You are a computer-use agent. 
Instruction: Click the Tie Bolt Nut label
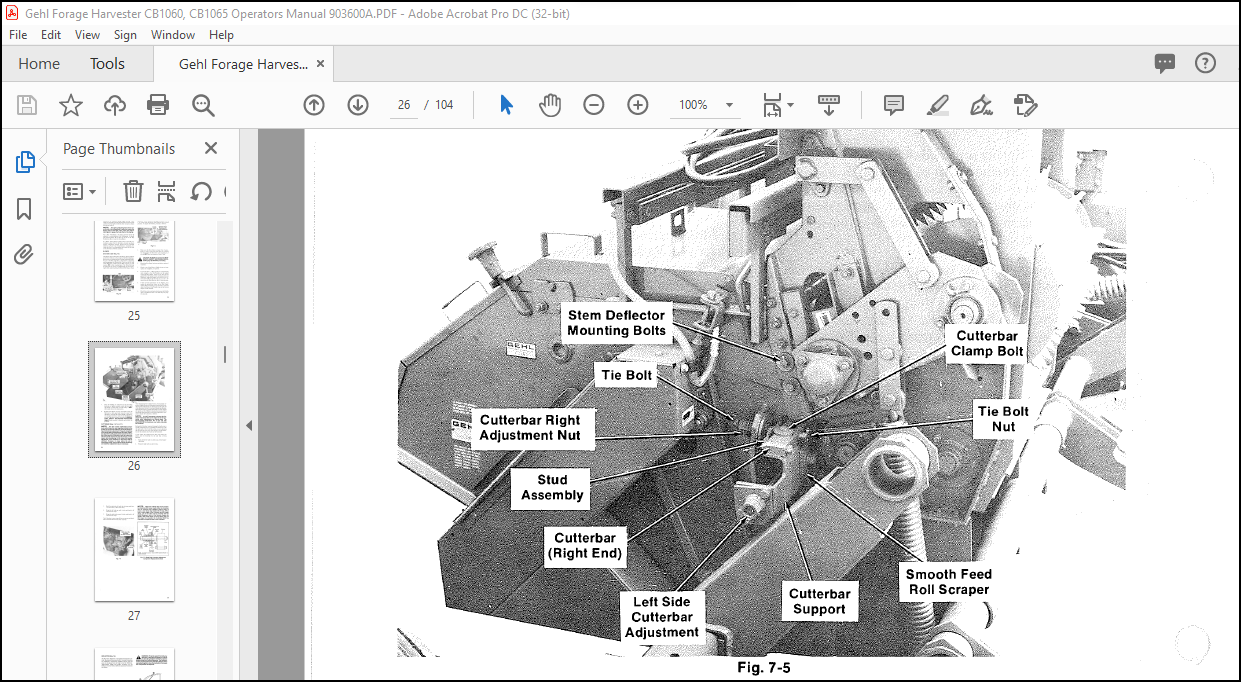click(1003, 418)
